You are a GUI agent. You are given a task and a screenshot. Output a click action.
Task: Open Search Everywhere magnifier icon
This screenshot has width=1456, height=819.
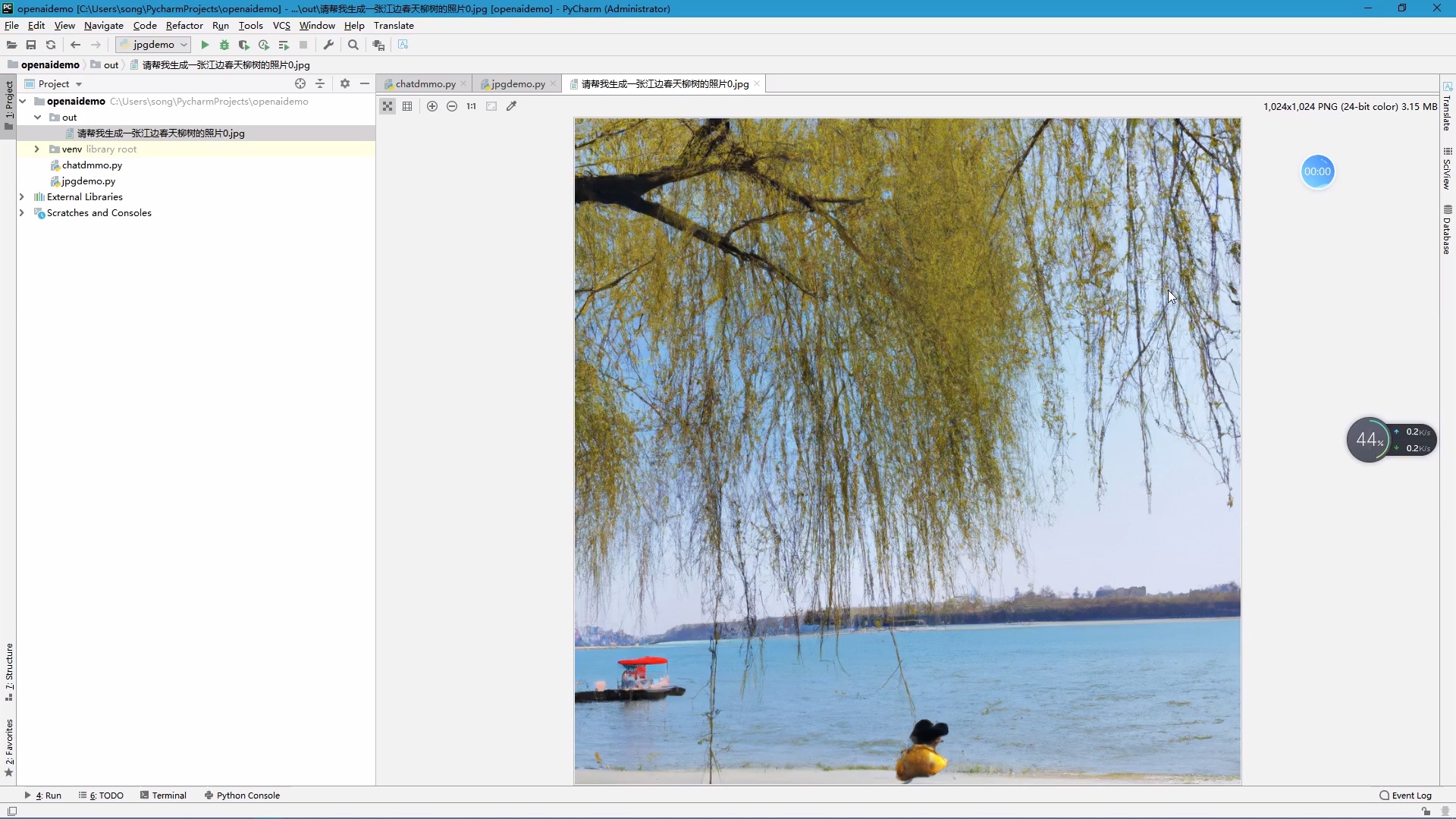(x=353, y=45)
